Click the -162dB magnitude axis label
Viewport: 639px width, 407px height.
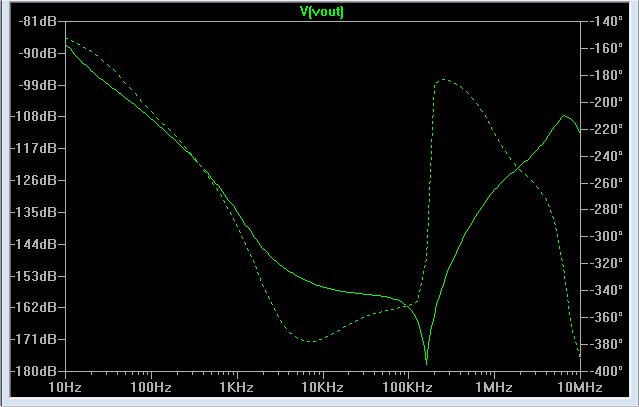point(33,307)
